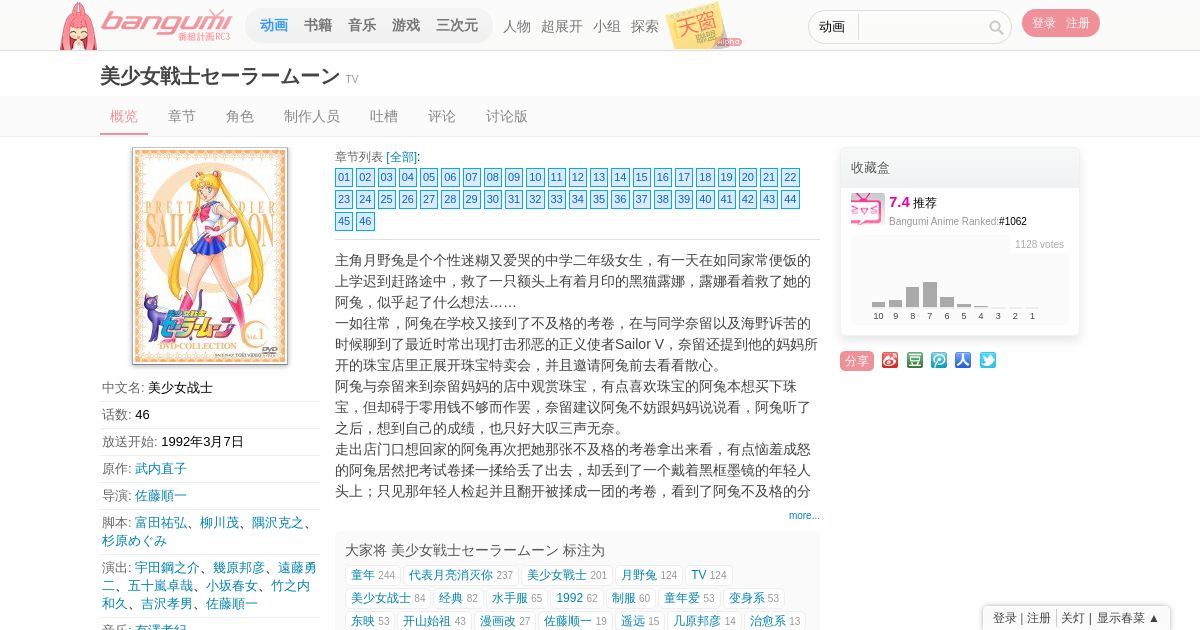Open the 宇田鋼之介 staff link
Image resolution: width=1200 pixels, height=630 pixels.
coord(167,567)
